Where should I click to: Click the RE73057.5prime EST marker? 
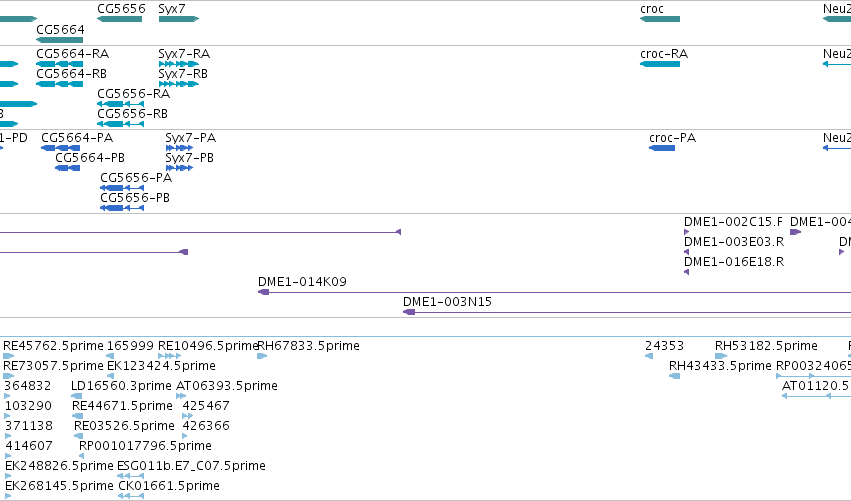(9, 377)
